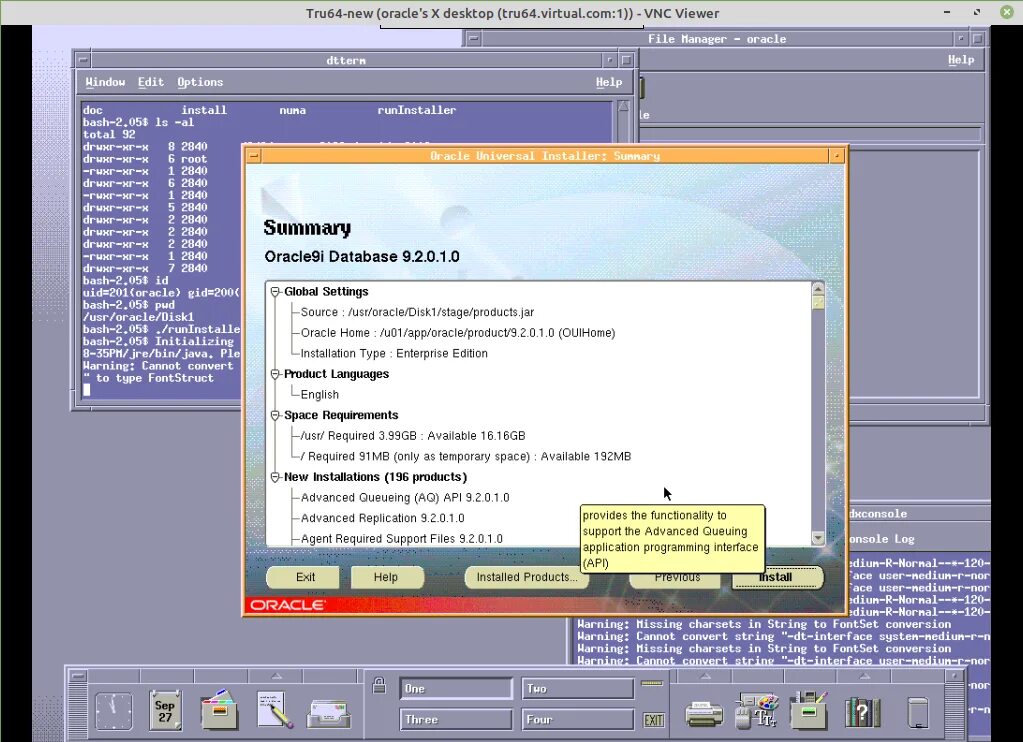The image size is (1023, 742).
Task: Iconify the Oracle Universal Installer window
Action: pos(836,155)
